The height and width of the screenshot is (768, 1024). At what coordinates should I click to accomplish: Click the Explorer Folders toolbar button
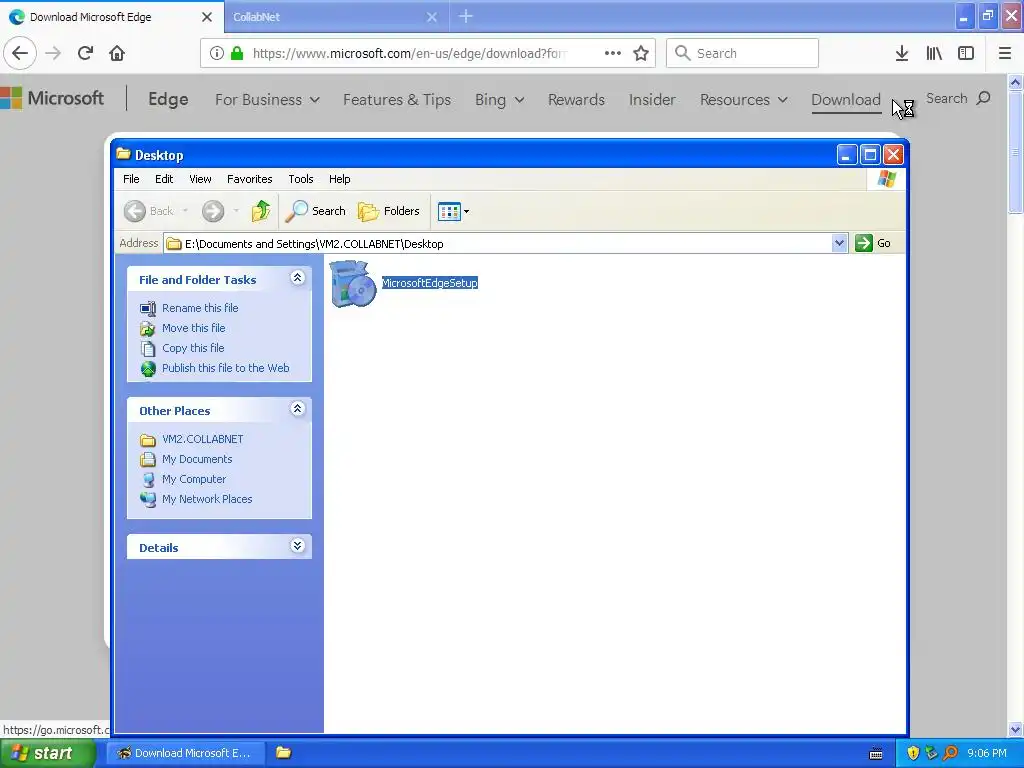pyautogui.click(x=389, y=211)
